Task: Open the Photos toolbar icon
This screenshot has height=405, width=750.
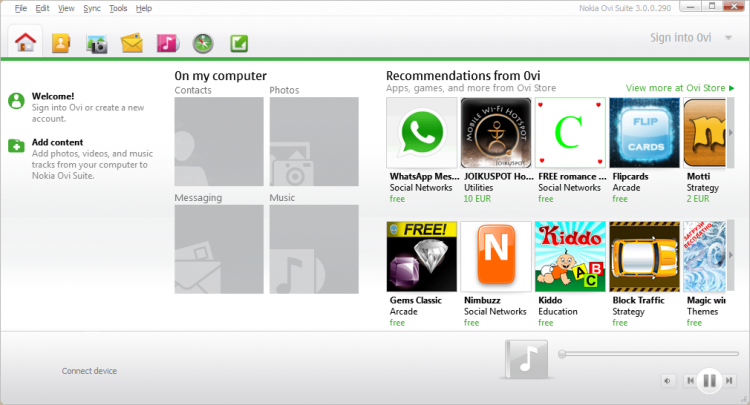Action: point(96,43)
